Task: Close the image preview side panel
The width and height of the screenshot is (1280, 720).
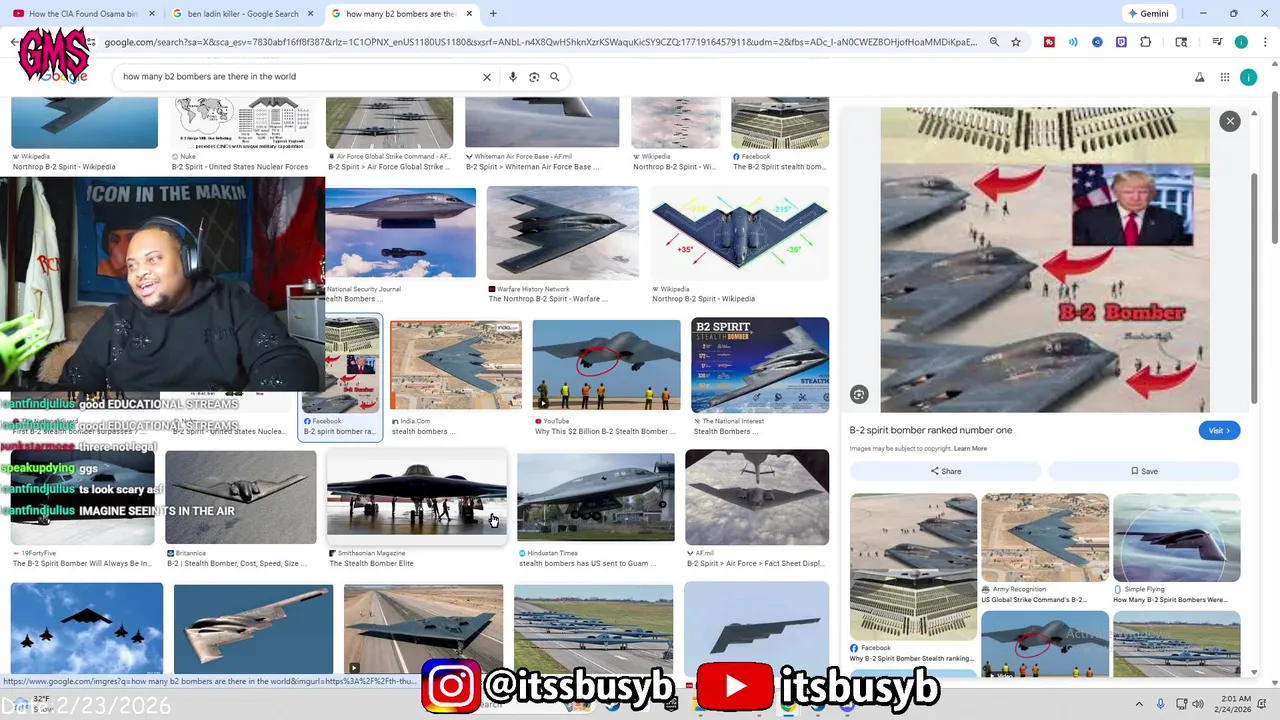Action: [x=1230, y=121]
